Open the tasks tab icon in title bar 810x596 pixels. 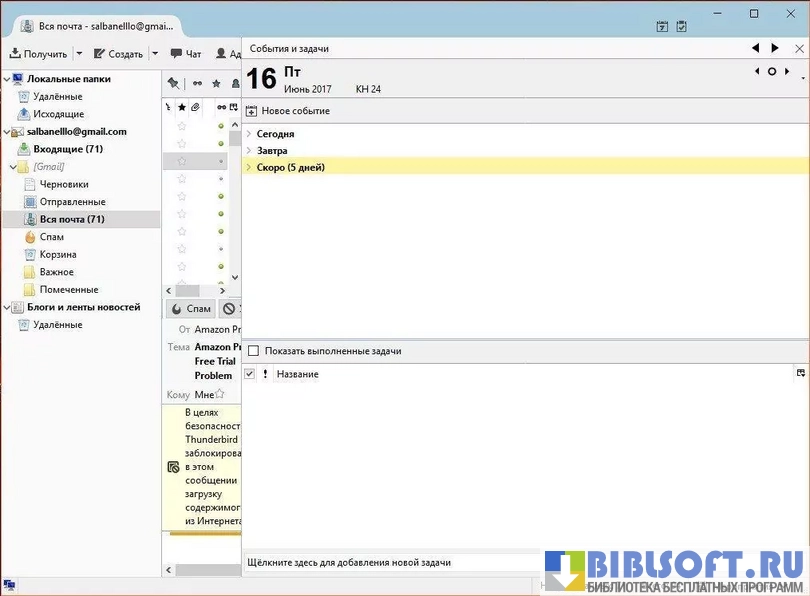[x=681, y=27]
